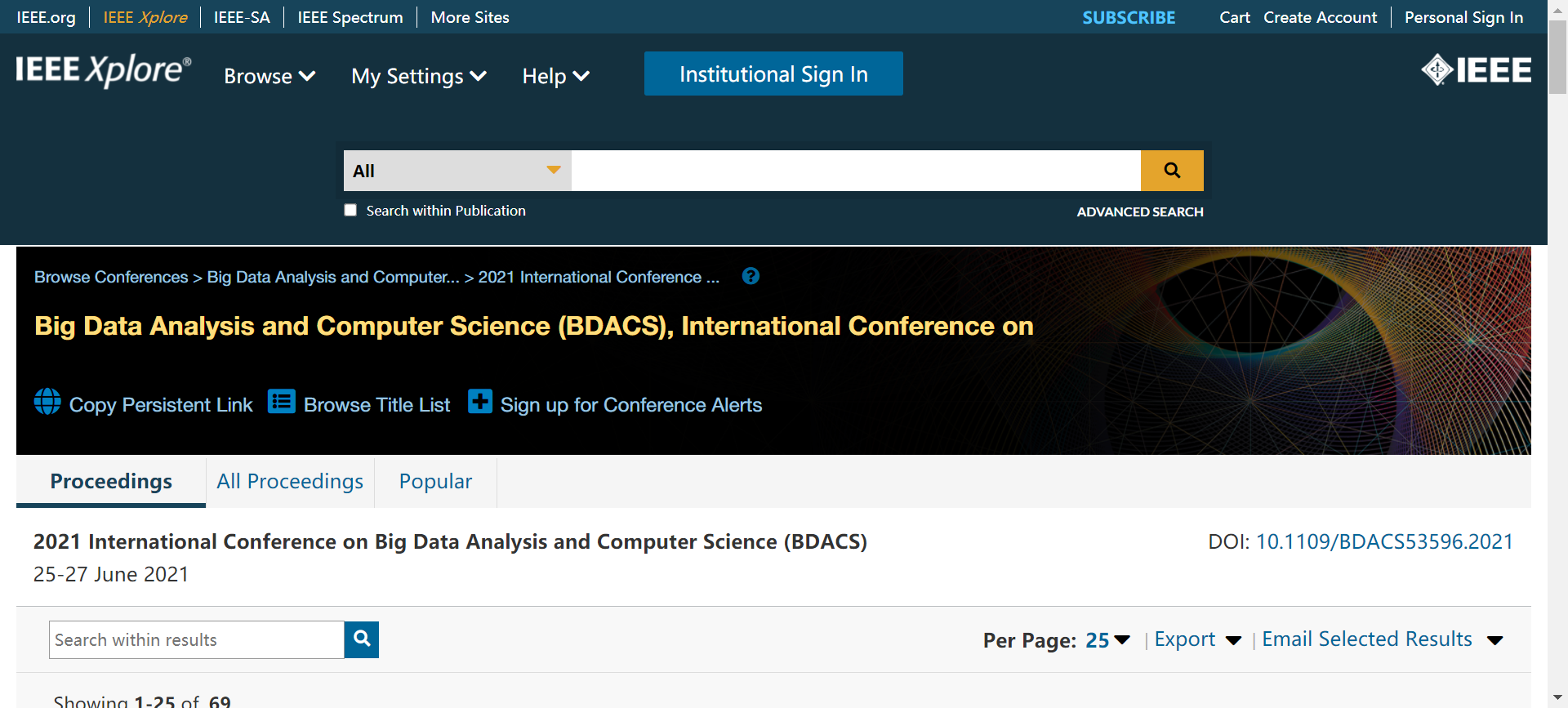The width and height of the screenshot is (1568, 708).
Task: Switch to the Proceedings tab
Action: click(111, 482)
